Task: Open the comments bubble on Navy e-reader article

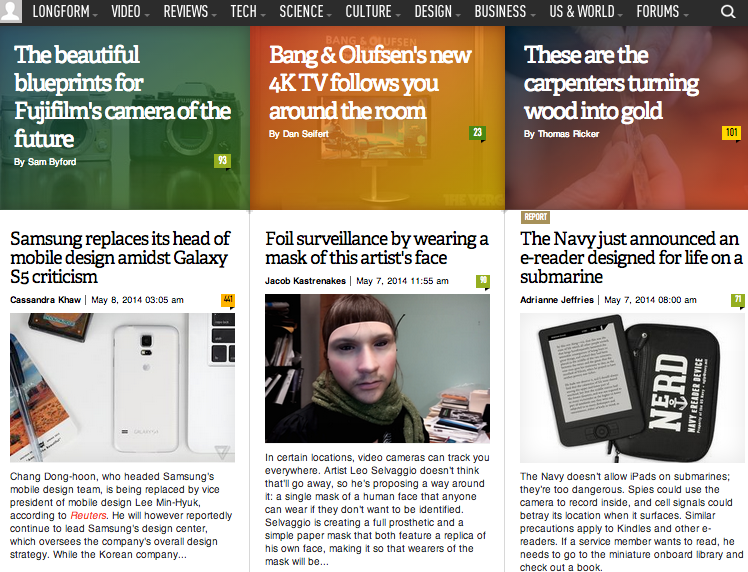Action: [x=738, y=300]
